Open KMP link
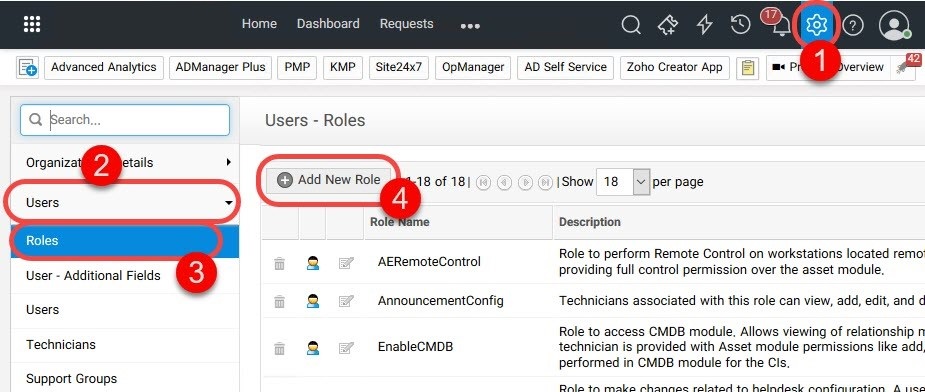Image resolution: width=925 pixels, height=392 pixels. (x=343, y=67)
